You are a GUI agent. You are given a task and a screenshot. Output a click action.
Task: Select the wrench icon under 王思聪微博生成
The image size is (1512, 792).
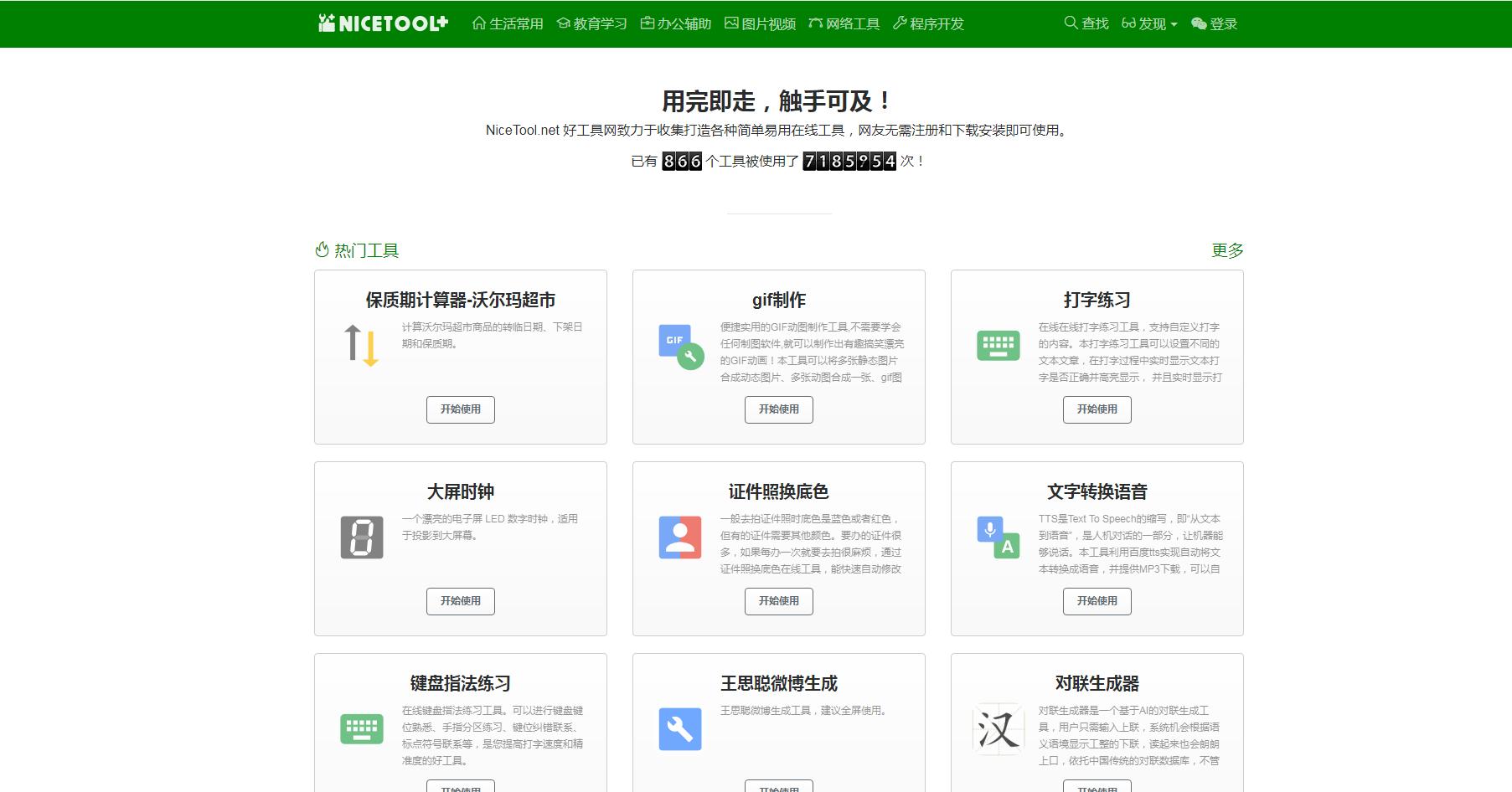(679, 728)
